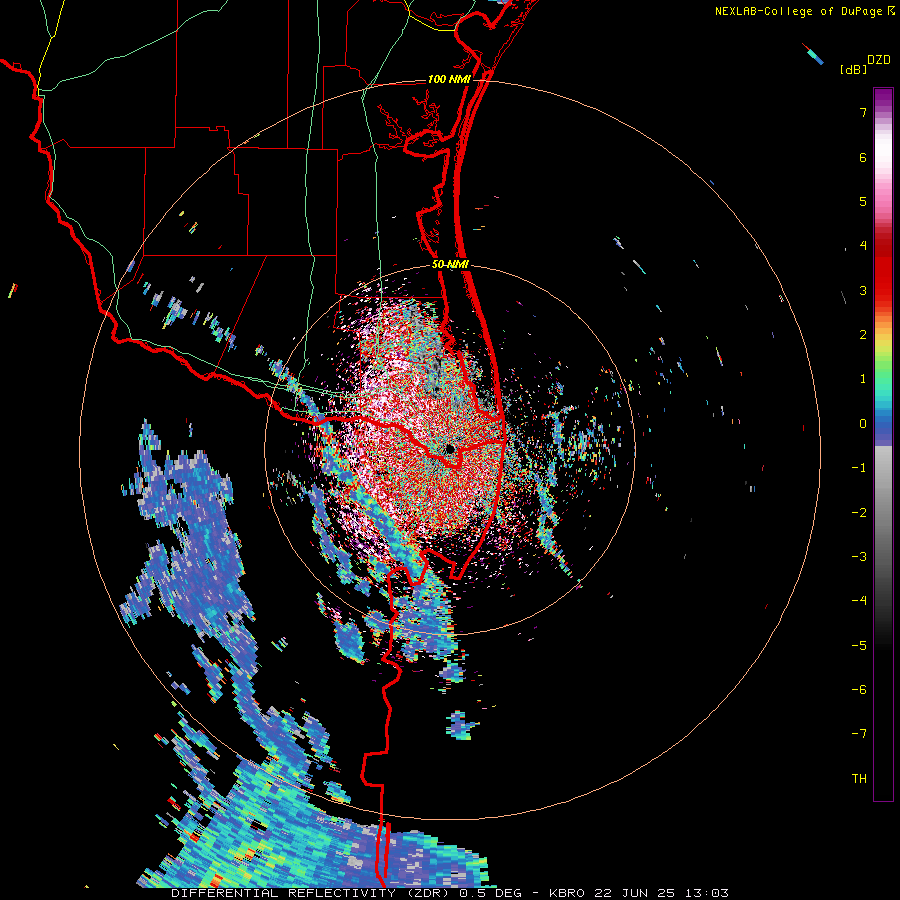The height and width of the screenshot is (900, 900).
Task: Click the 7 value on the color scale
Action: pos(863,112)
